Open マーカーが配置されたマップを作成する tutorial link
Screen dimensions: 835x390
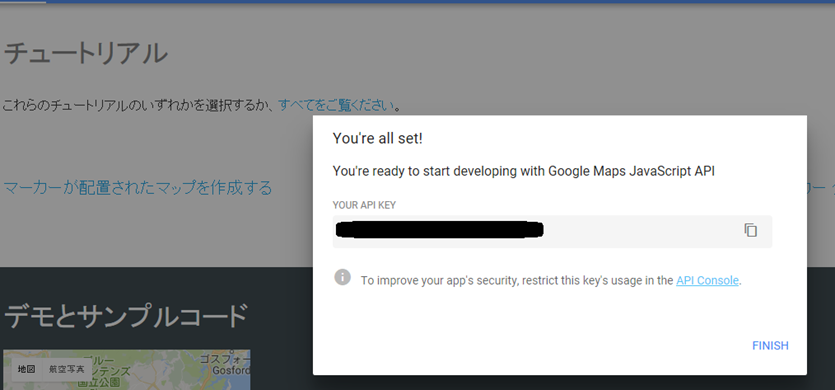pos(138,188)
